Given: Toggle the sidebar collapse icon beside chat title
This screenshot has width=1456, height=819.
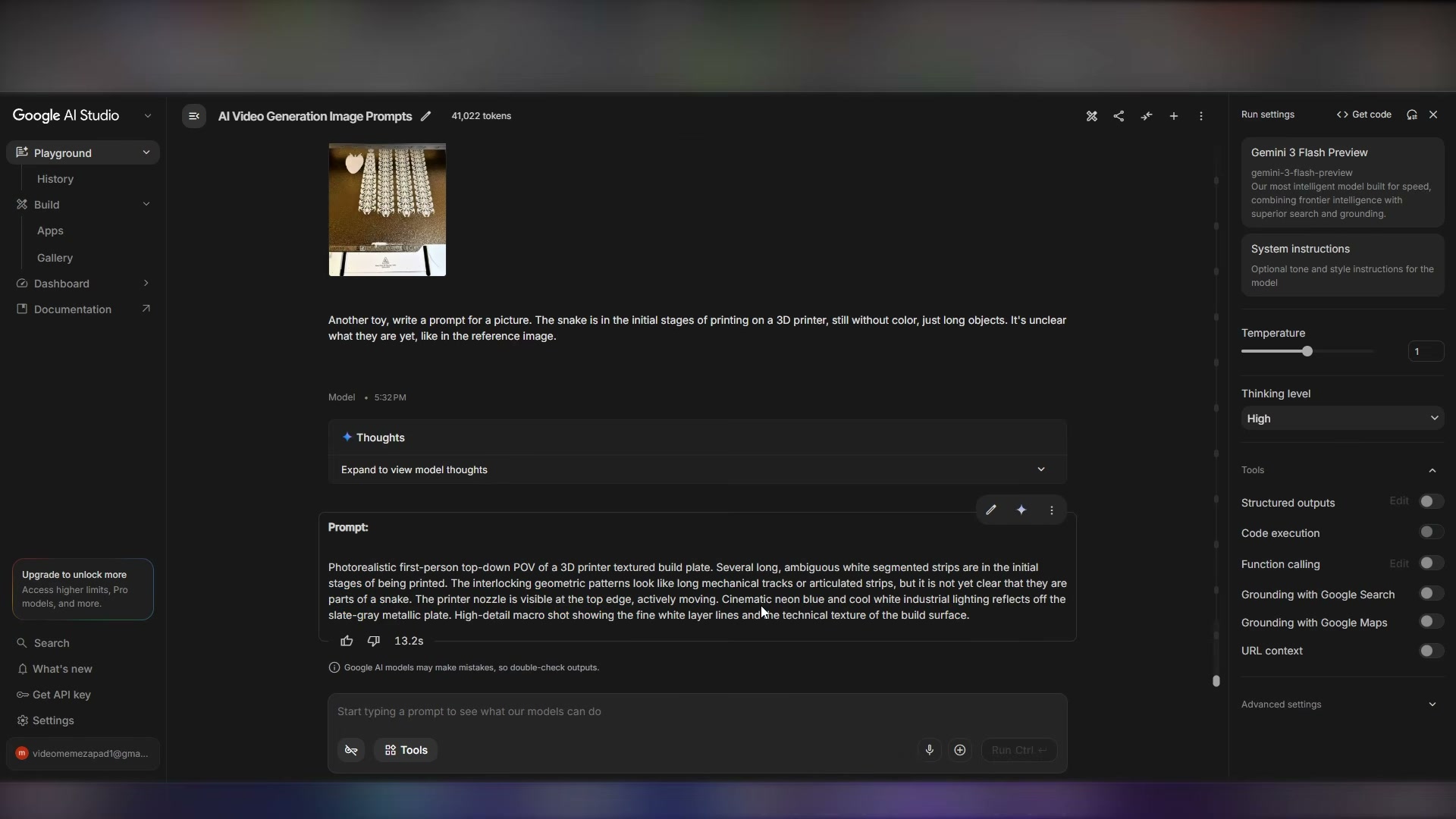Looking at the screenshot, I should tap(194, 116).
